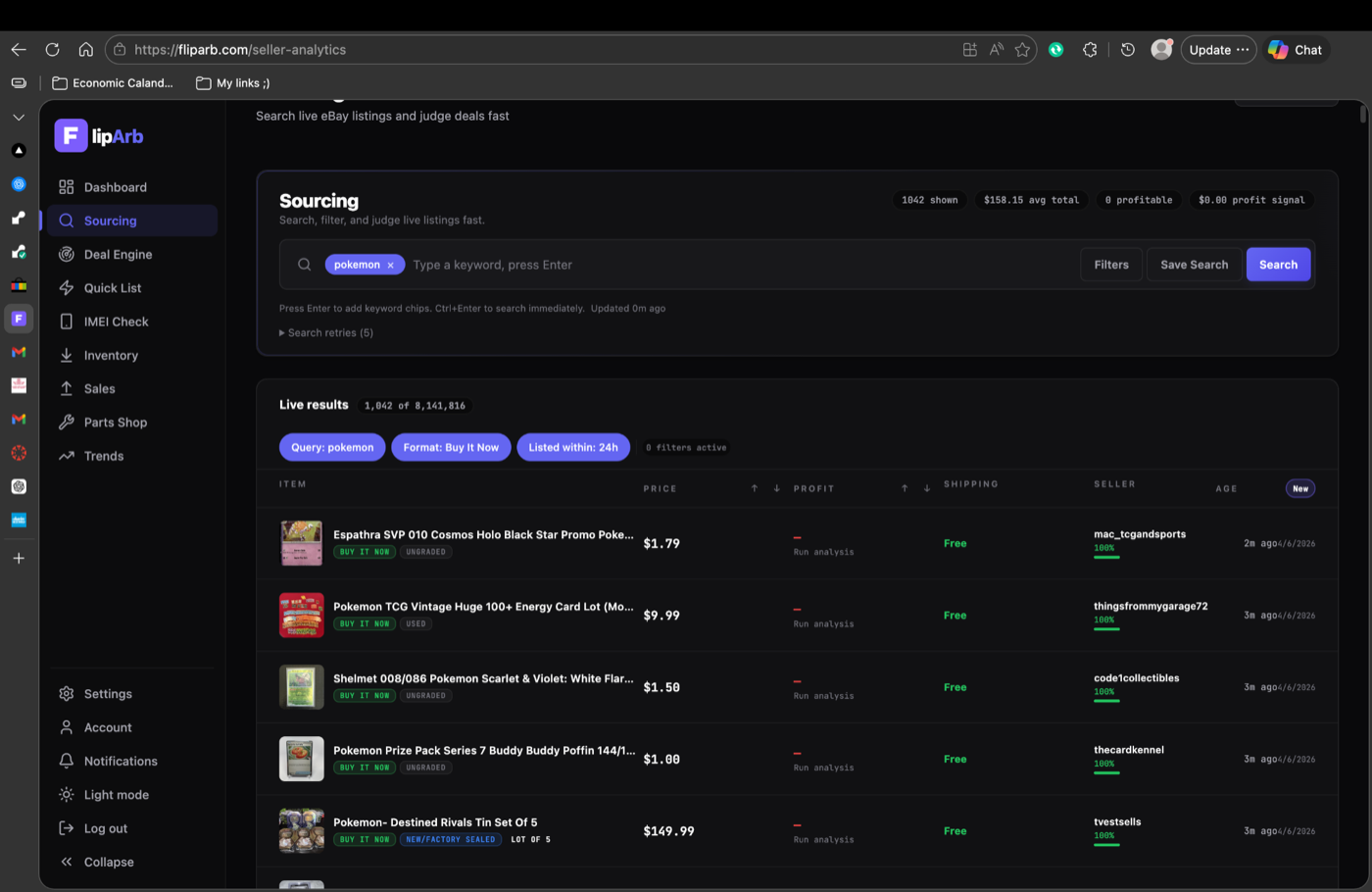The height and width of the screenshot is (892, 1372).
Task: Open the tab actions icon beside bookmarks
Action: 19,83
